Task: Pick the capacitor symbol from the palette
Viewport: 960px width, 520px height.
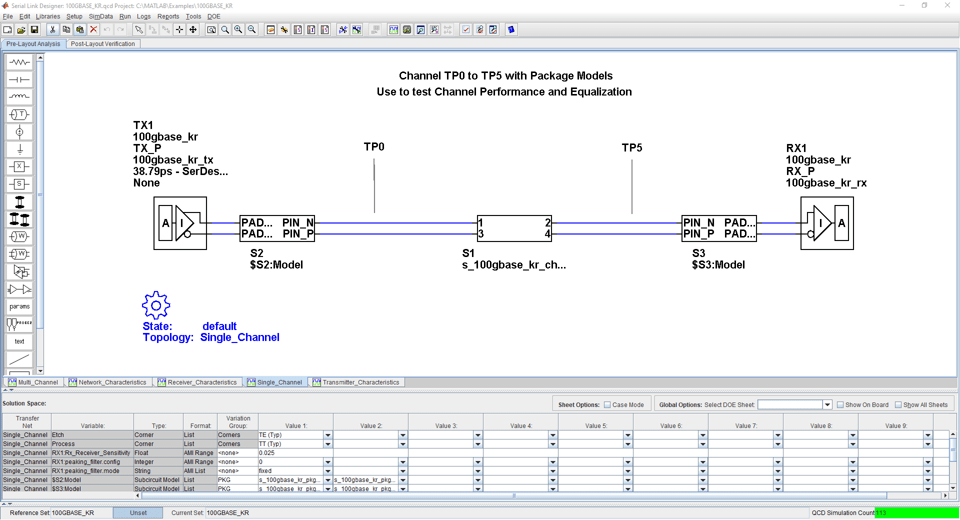Action: point(19,80)
